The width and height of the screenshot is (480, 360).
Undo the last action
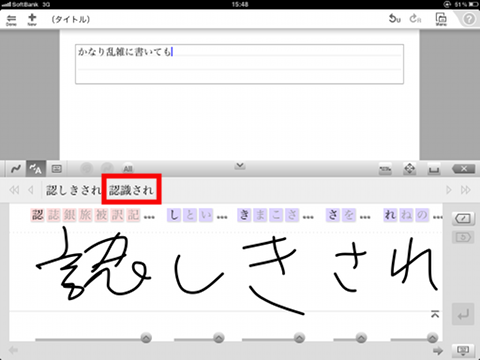click(395, 19)
